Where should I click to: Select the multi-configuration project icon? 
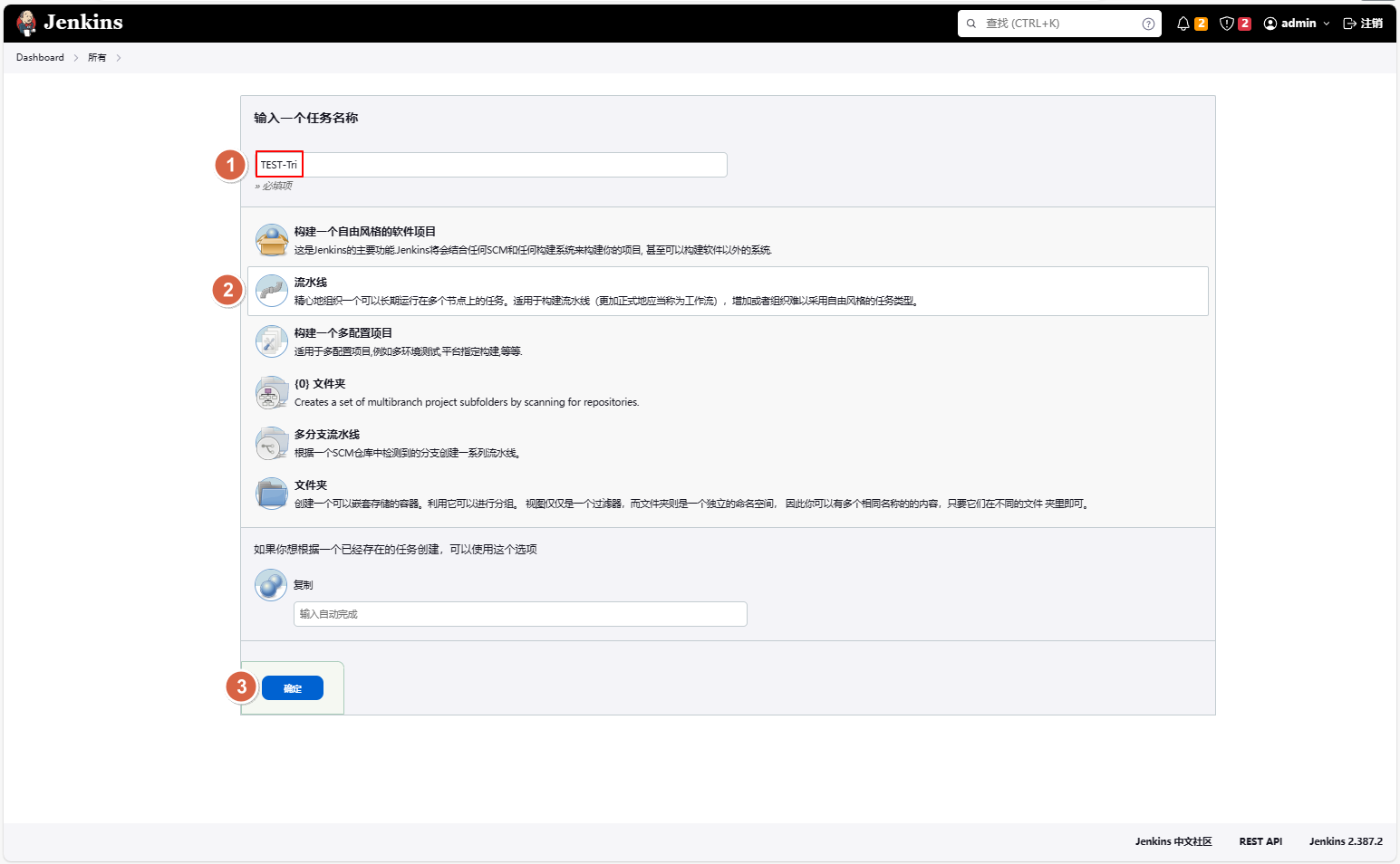272,341
